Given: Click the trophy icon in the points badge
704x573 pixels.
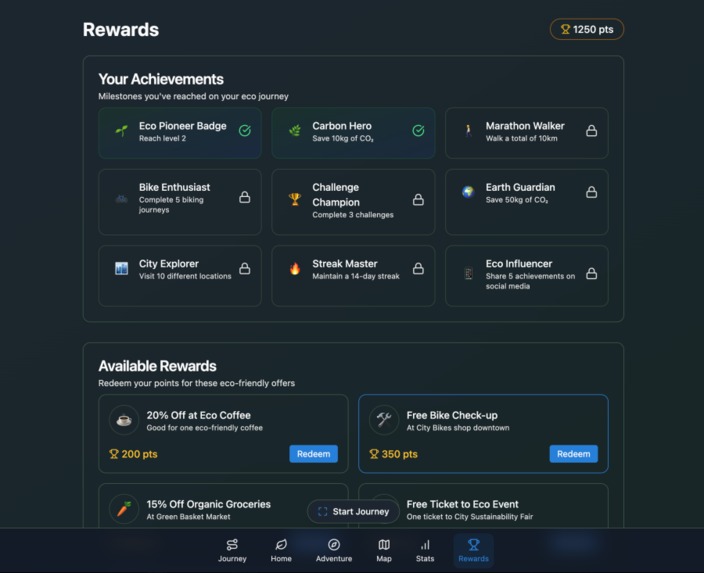Looking at the screenshot, I should click(565, 29).
